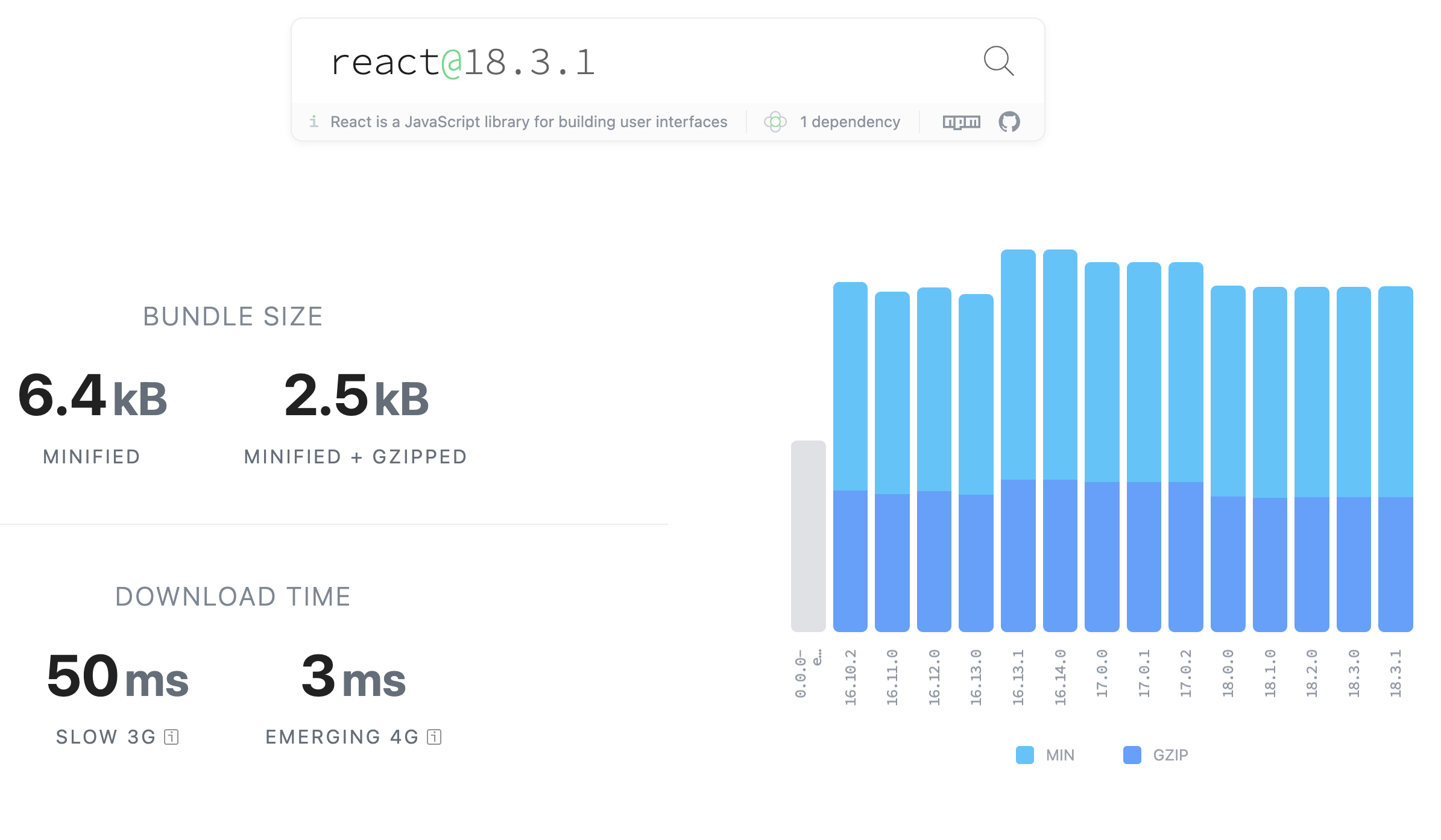The image size is (1441, 840).
Task: Click the dependency tree-shake icon
Action: [775, 122]
